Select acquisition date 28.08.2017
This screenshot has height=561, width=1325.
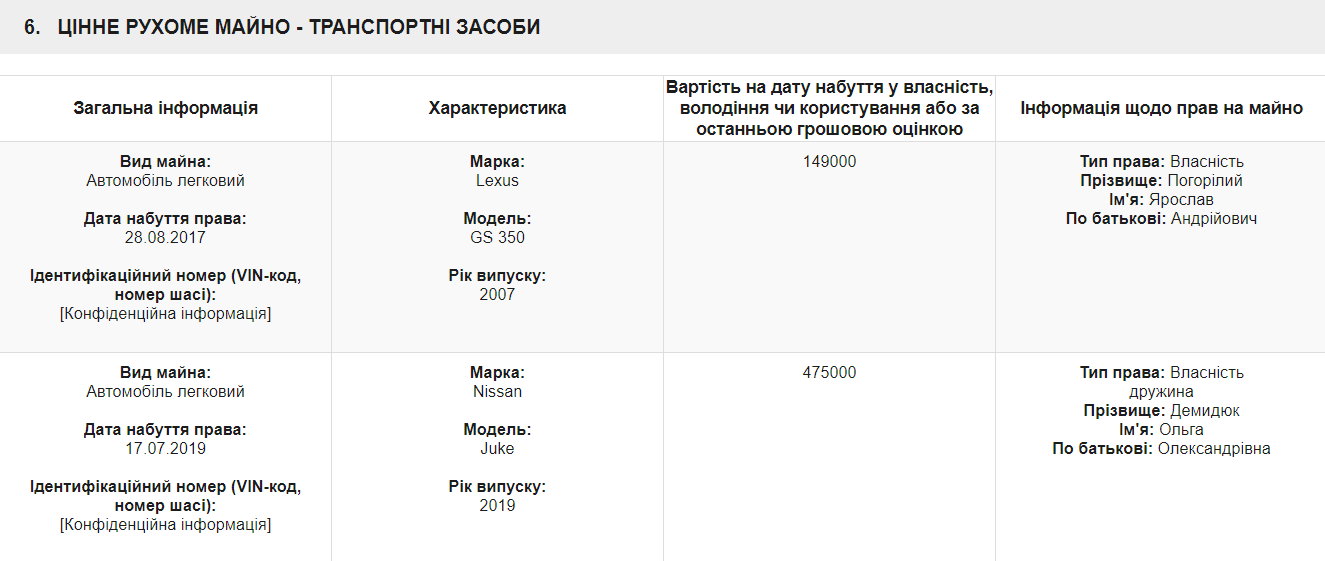166,238
